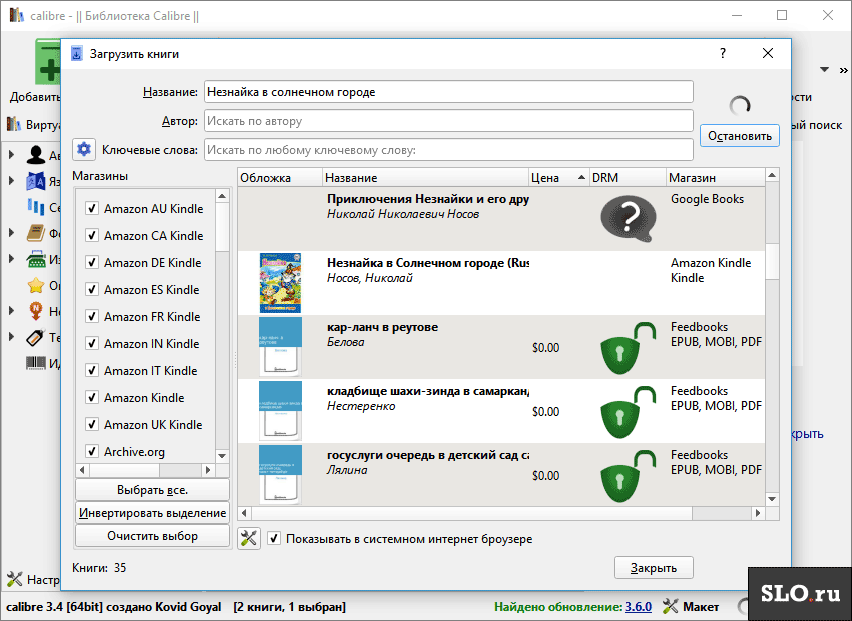Click the Название search field
The image size is (852, 621).
(449, 92)
